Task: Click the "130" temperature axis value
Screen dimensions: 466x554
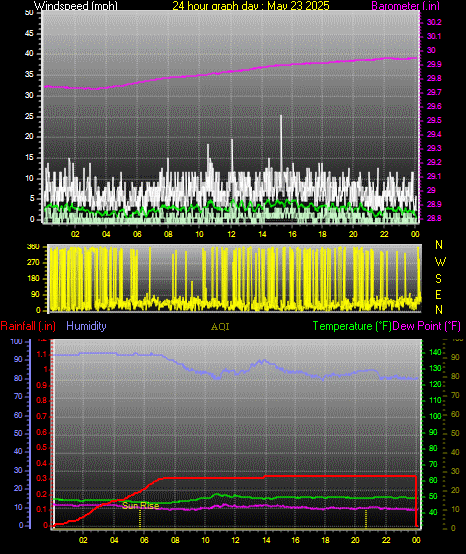Action: click(x=435, y=368)
